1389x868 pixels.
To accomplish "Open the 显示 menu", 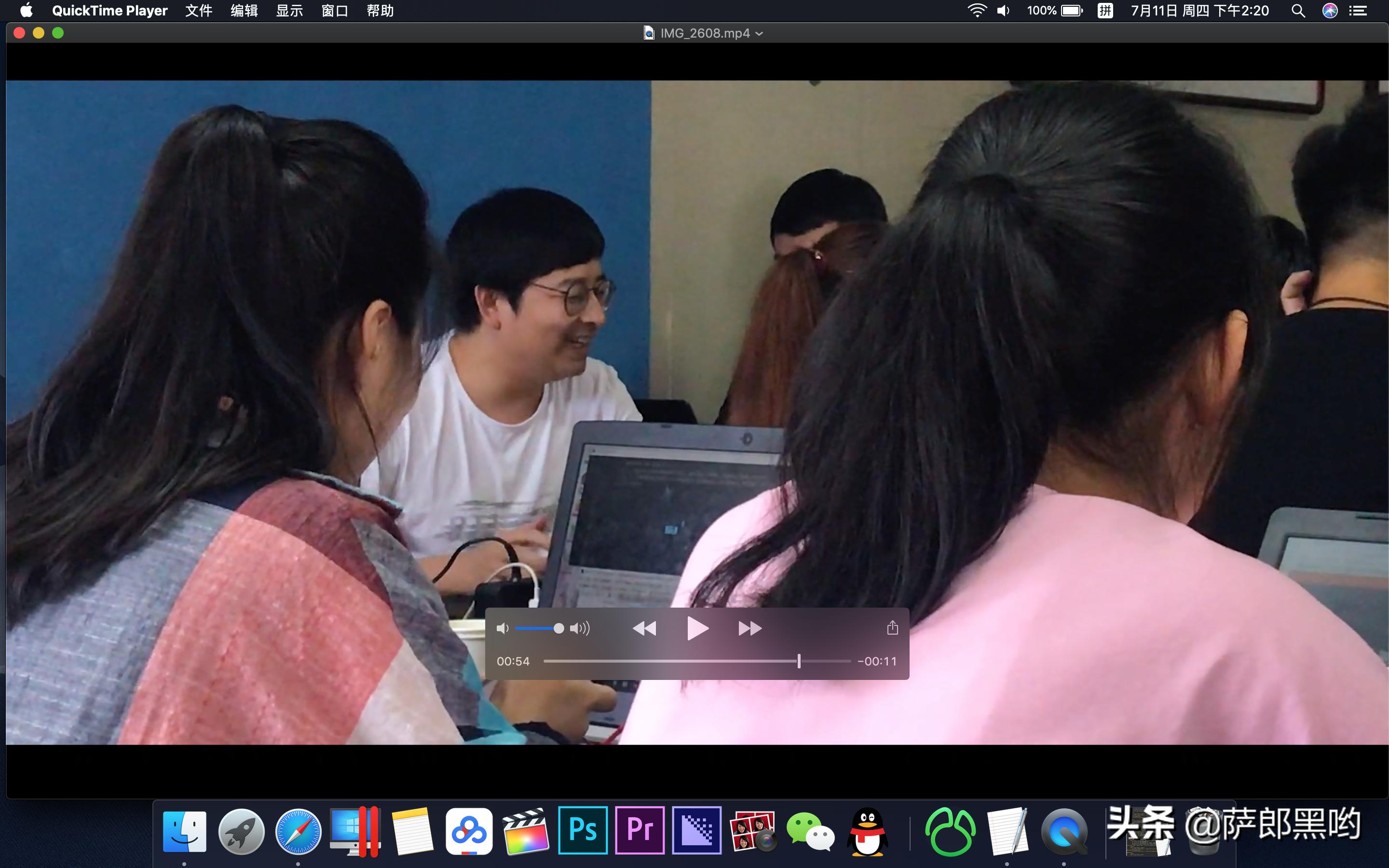I will tap(289, 10).
